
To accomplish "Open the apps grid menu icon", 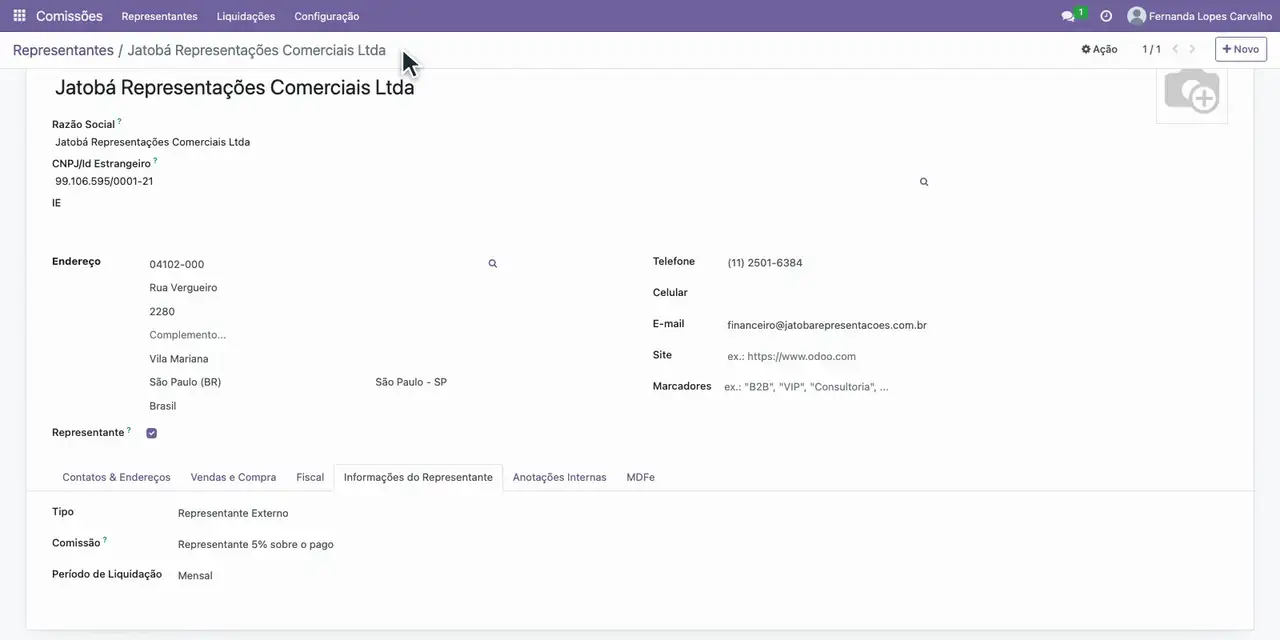I will pyautogui.click(x=19, y=16).
